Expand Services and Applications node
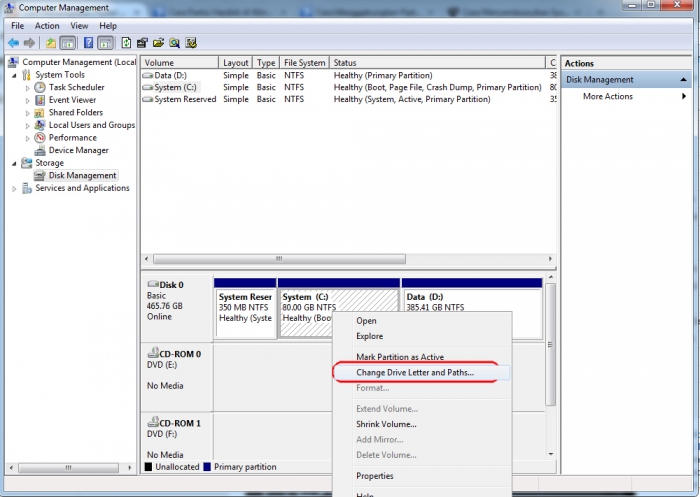 coord(14,189)
